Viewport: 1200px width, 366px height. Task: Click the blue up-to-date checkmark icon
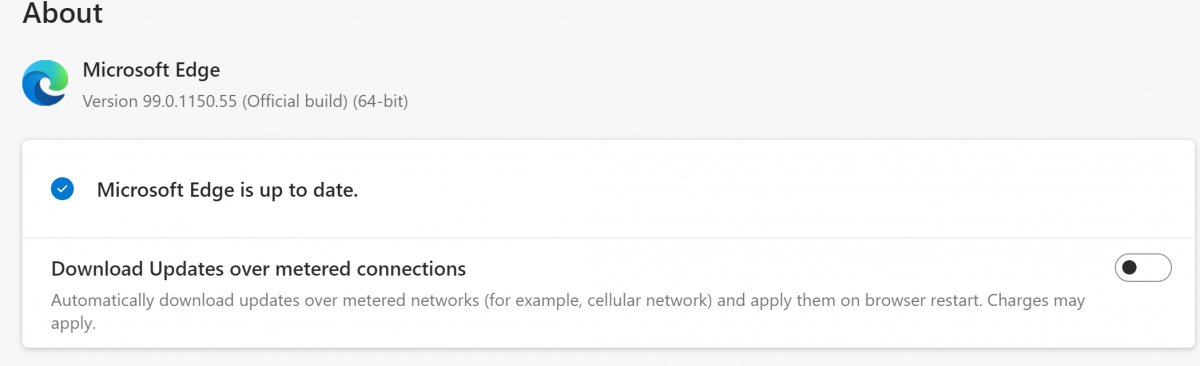pos(62,189)
